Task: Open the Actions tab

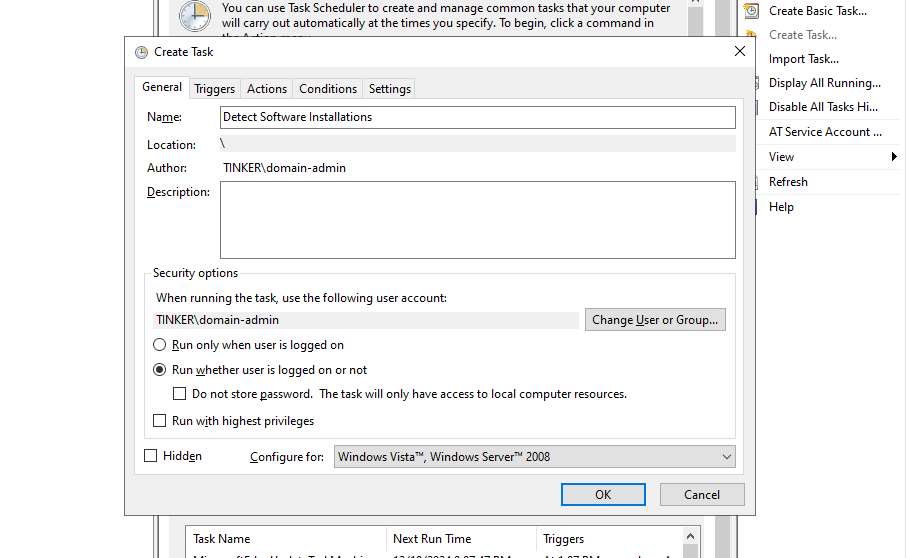Action: pyautogui.click(x=267, y=89)
